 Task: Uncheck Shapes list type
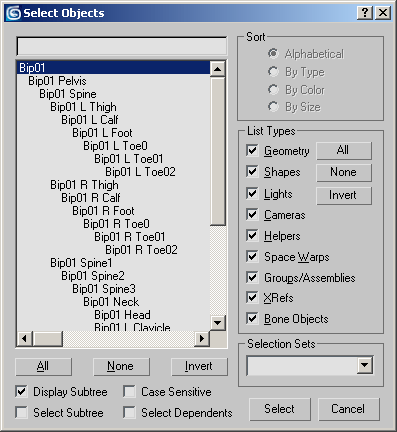point(253,172)
